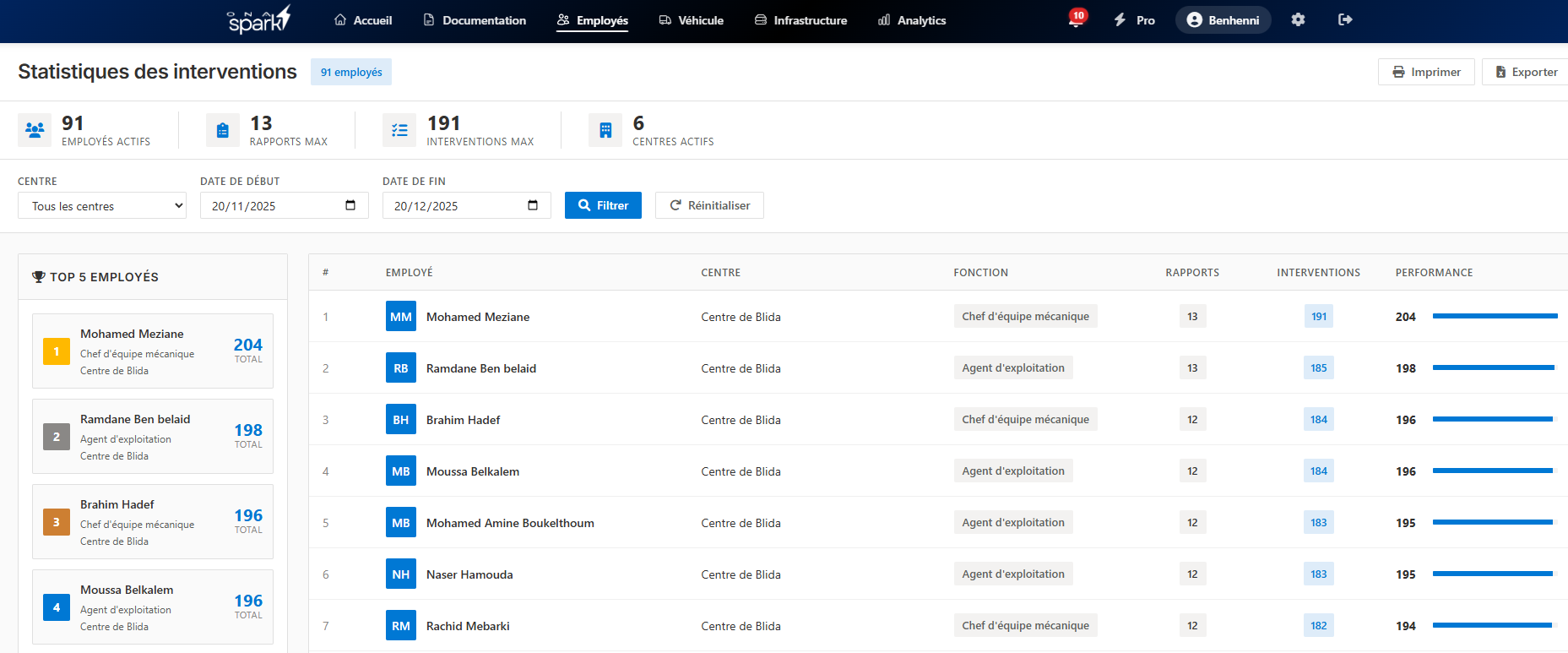Click the notification bell icon

click(1076, 20)
